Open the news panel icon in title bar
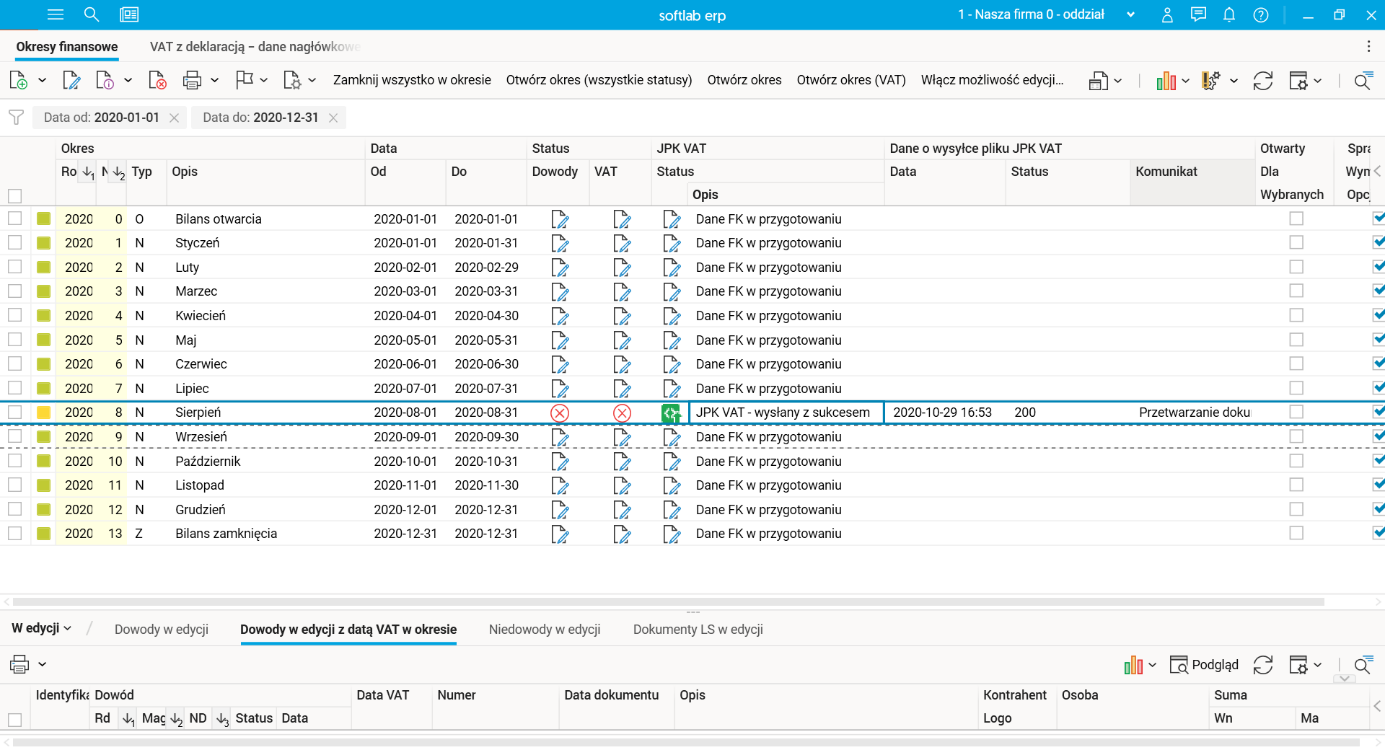The image size is (1385, 750). [x=129, y=15]
